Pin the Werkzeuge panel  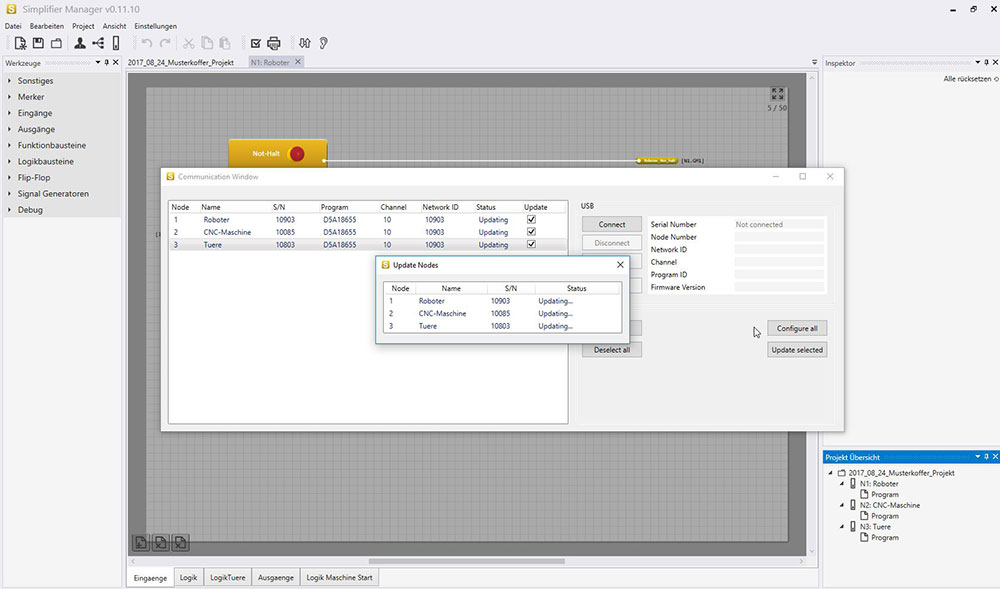pos(107,62)
